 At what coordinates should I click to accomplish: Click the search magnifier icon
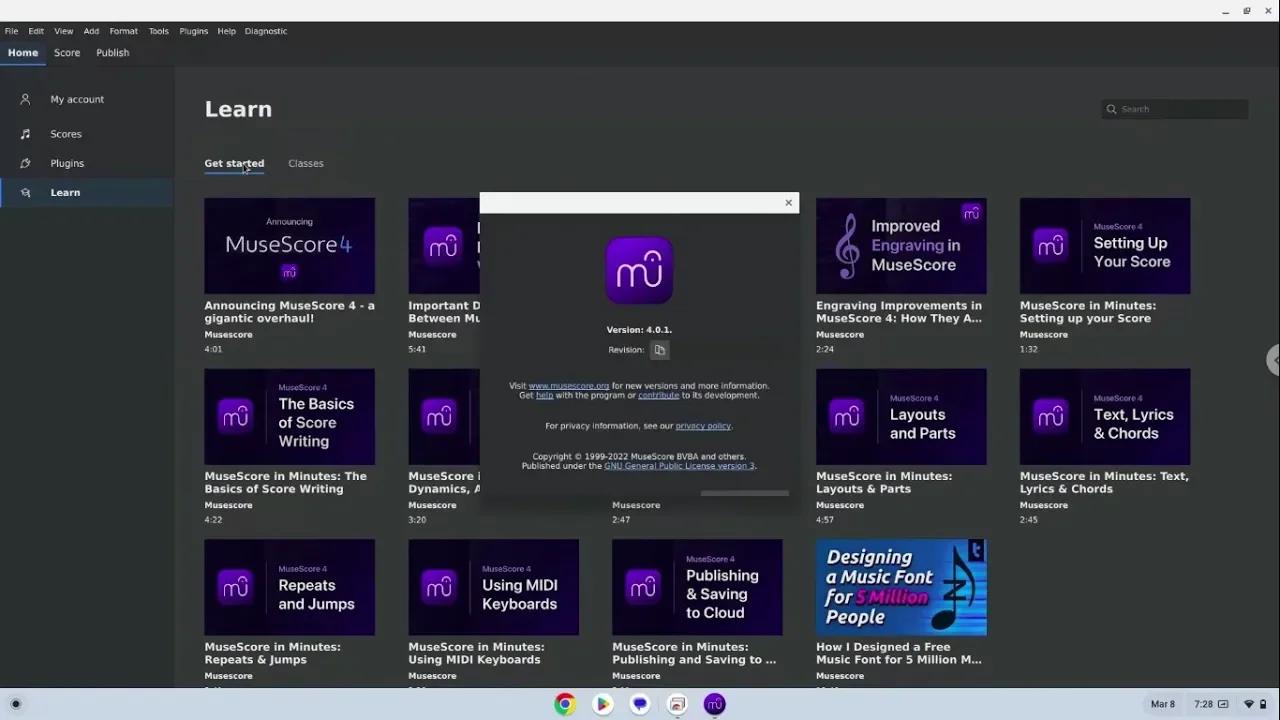(x=1112, y=109)
